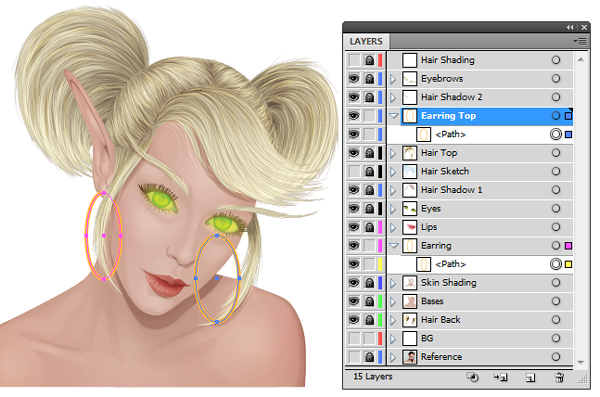Screen dimensions: 600x397
Task: Show the Hair Shading layer
Action: click(x=354, y=60)
